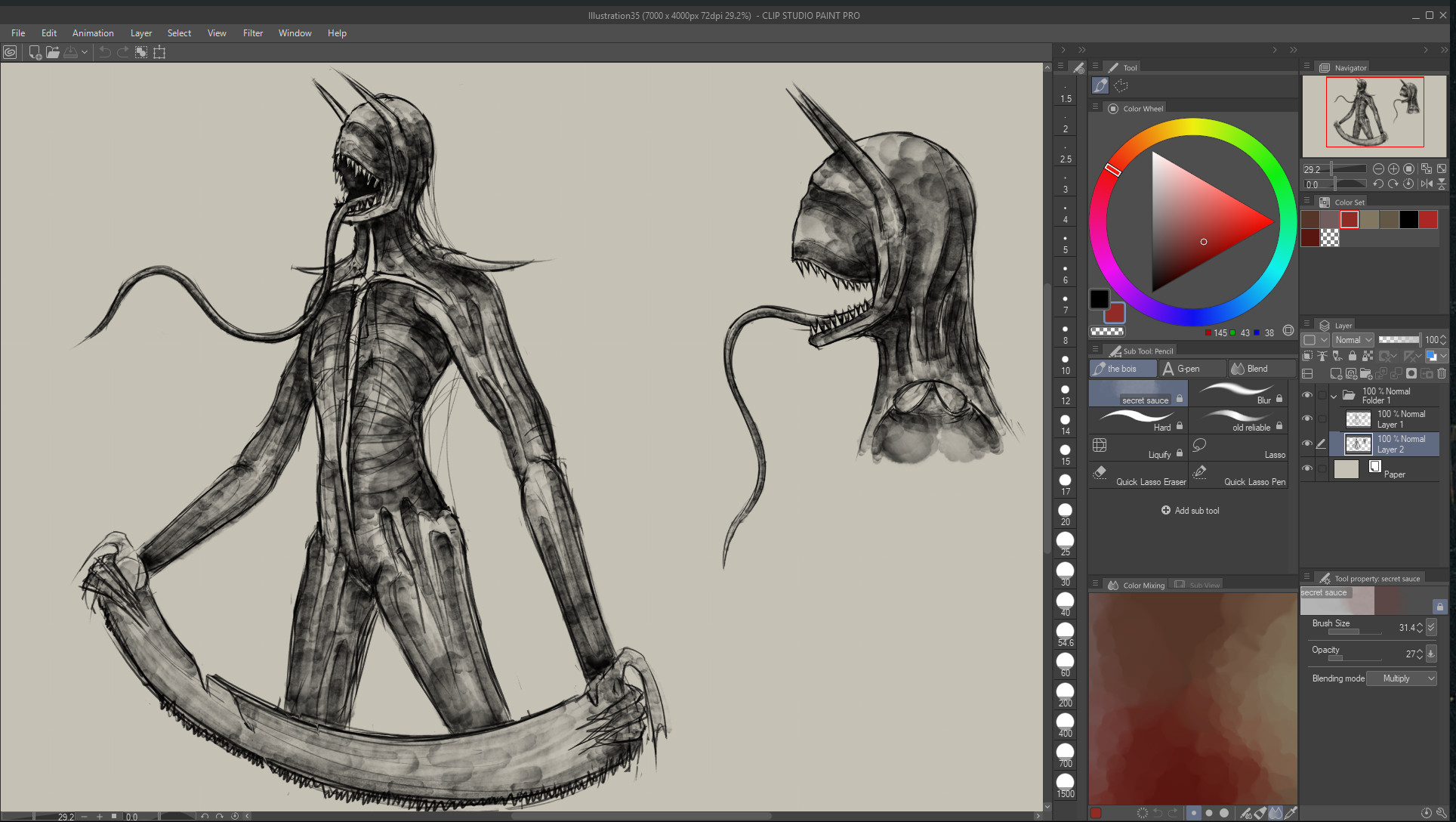Collapse the Folder 1 layer group
Screen dimensions: 1456x822
pyautogui.click(x=1334, y=396)
